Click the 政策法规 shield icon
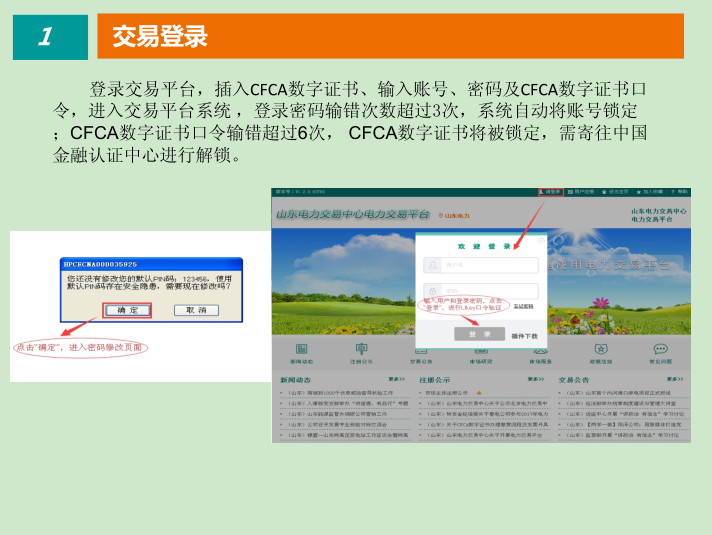The width and height of the screenshot is (712, 535). pyautogui.click(x=601, y=350)
